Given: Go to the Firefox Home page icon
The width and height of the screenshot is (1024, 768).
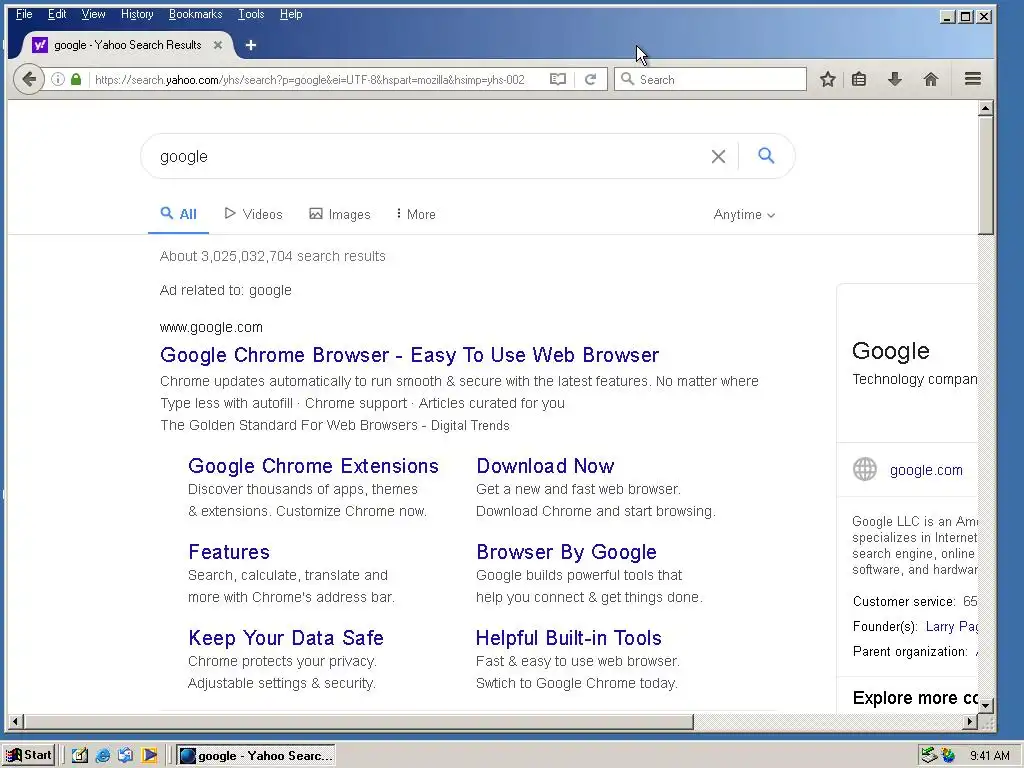Looking at the screenshot, I should point(931,80).
